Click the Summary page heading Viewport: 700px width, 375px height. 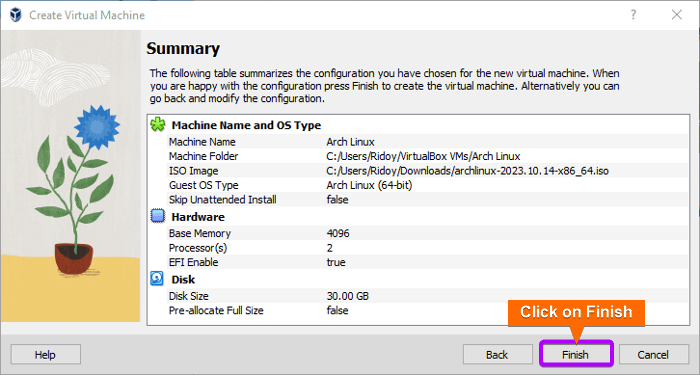pyautogui.click(x=183, y=48)
